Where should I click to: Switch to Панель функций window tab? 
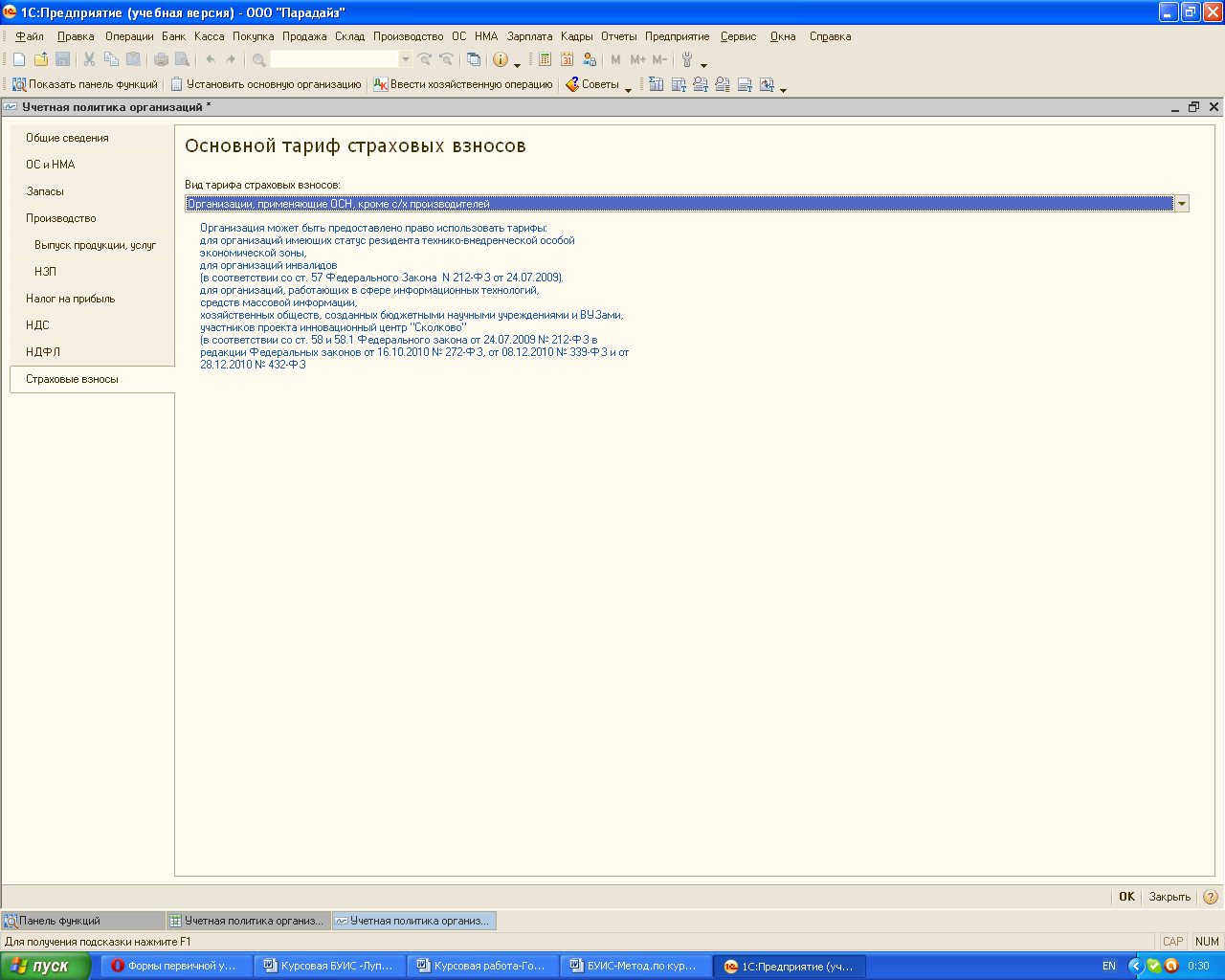coord(83,921)
